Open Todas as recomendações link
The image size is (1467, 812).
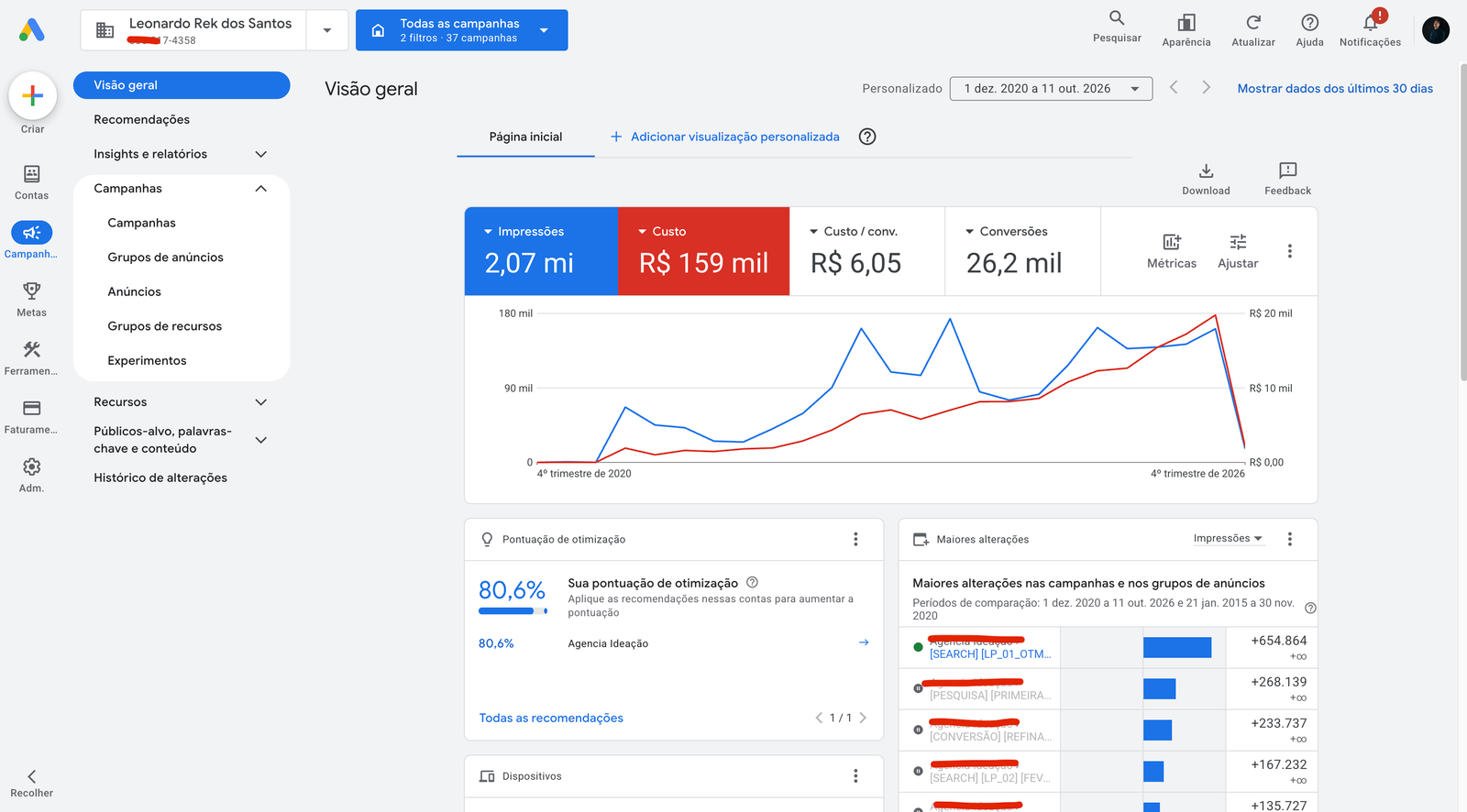551,719
